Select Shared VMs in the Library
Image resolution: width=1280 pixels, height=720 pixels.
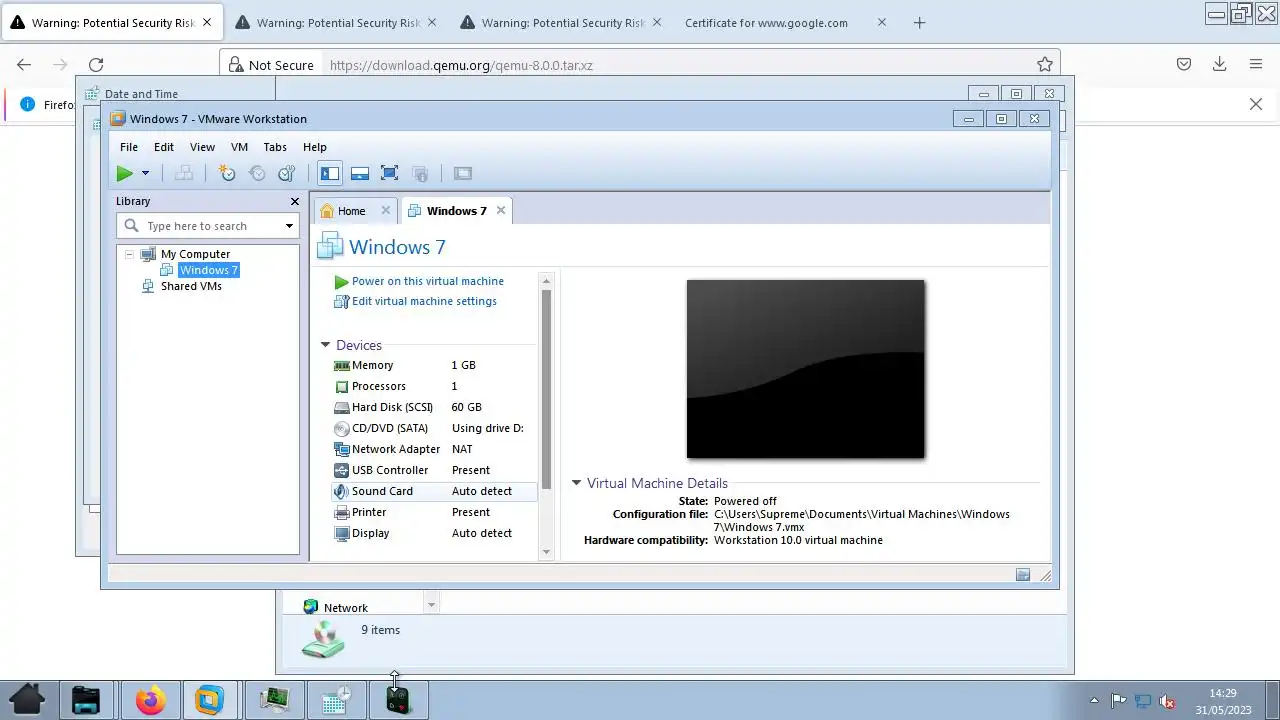pyautogui.click(x=191, y=286)
